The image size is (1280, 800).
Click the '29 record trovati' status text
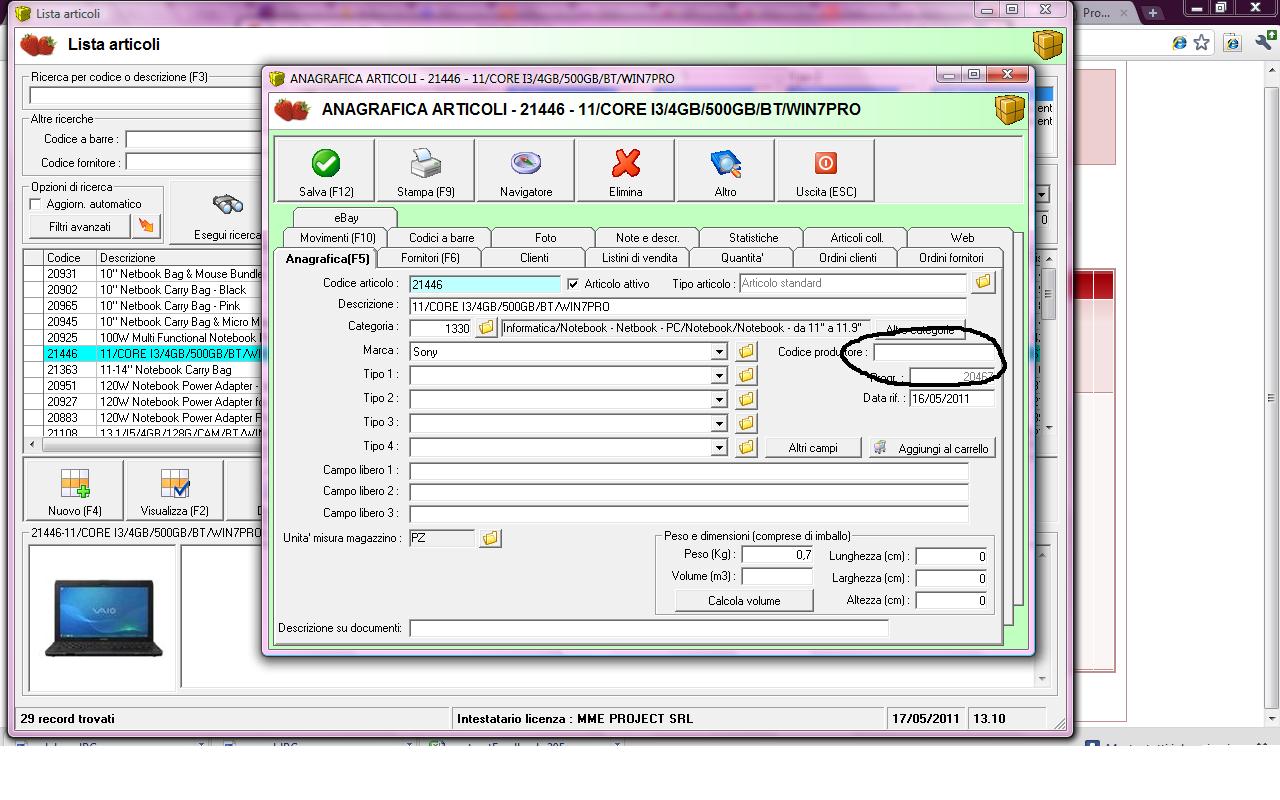pos(68,718)
